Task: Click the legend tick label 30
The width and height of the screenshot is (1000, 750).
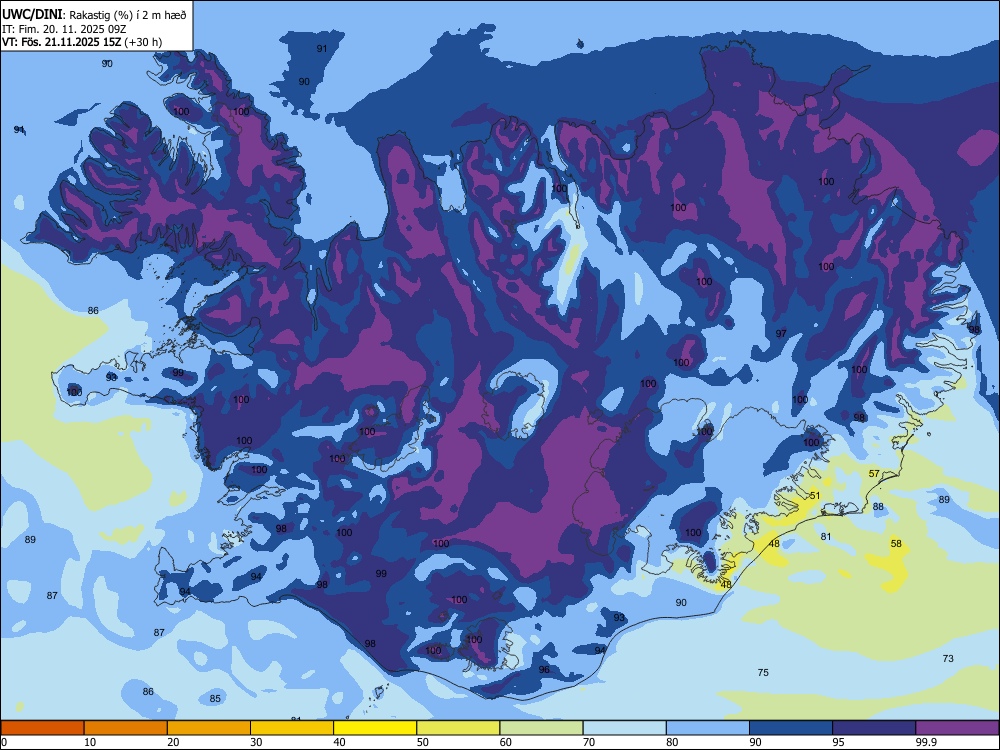Action: click(x=256, y=742)
